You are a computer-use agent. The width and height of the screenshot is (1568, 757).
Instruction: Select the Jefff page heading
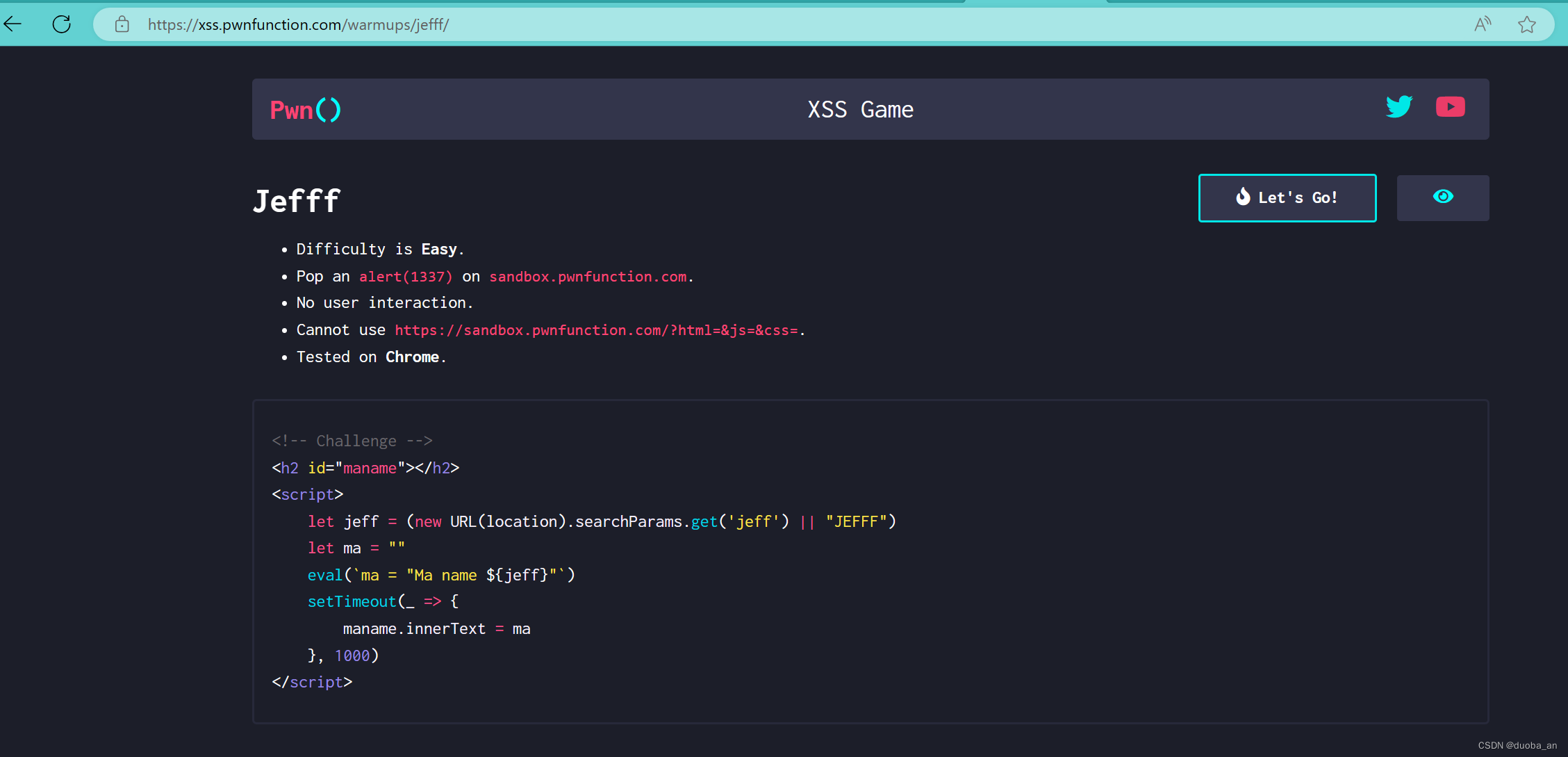296,200
